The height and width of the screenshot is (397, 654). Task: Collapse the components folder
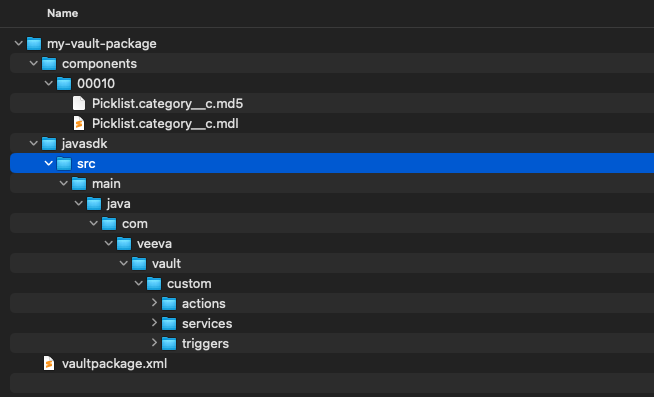click(34, 64)
